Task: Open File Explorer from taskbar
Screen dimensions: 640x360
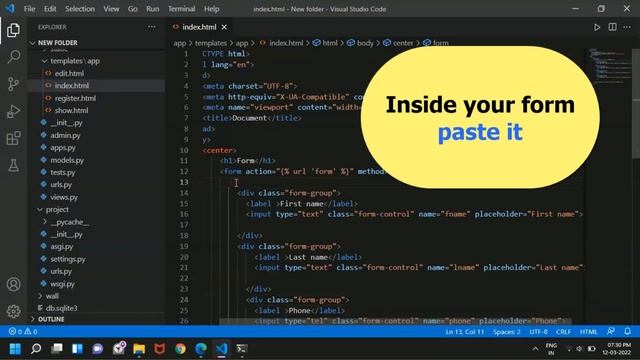Action: [x=139, y=349]
